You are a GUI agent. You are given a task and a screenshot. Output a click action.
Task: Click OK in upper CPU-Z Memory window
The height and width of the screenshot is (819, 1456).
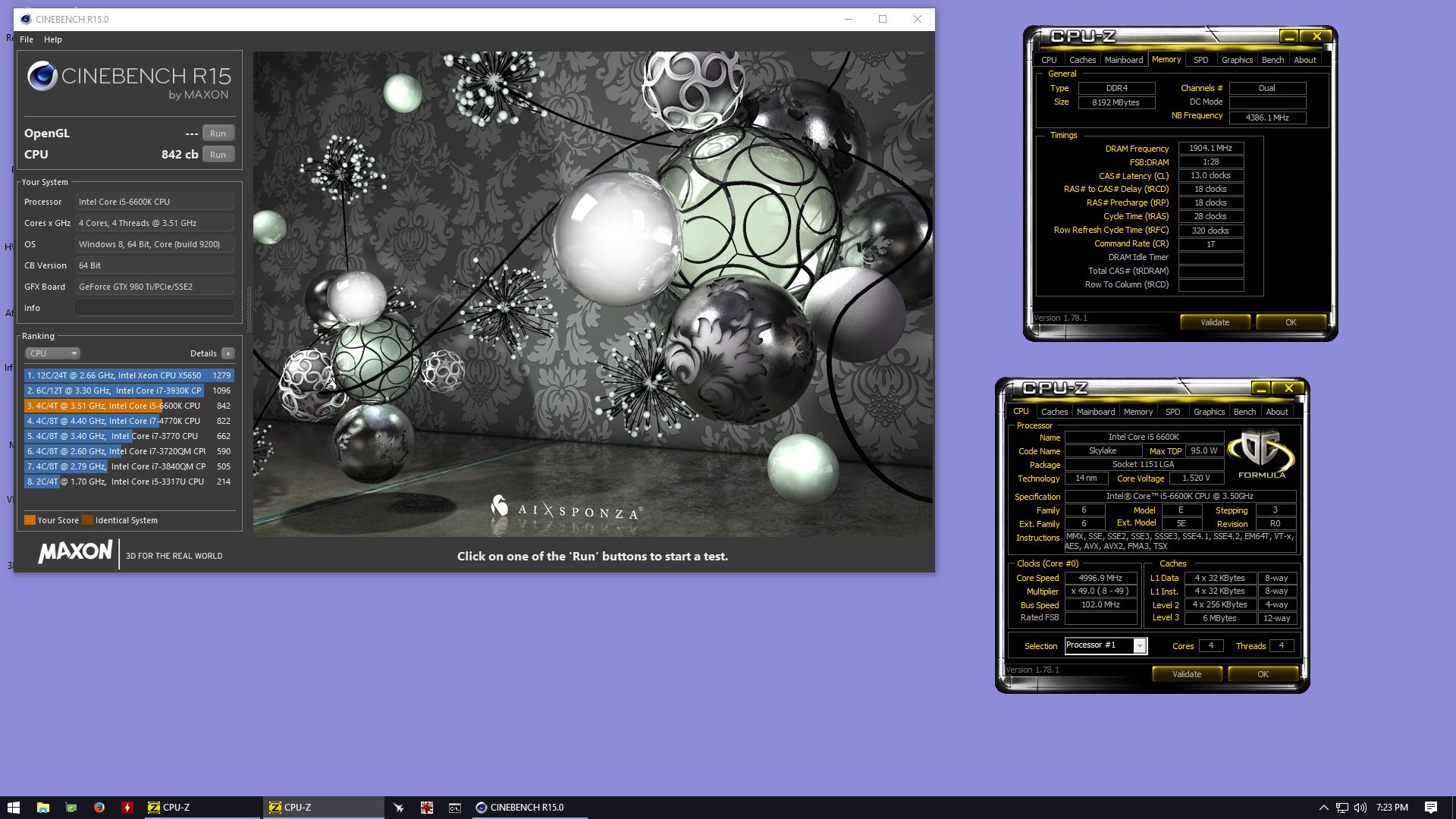[x=1291, y=322]
